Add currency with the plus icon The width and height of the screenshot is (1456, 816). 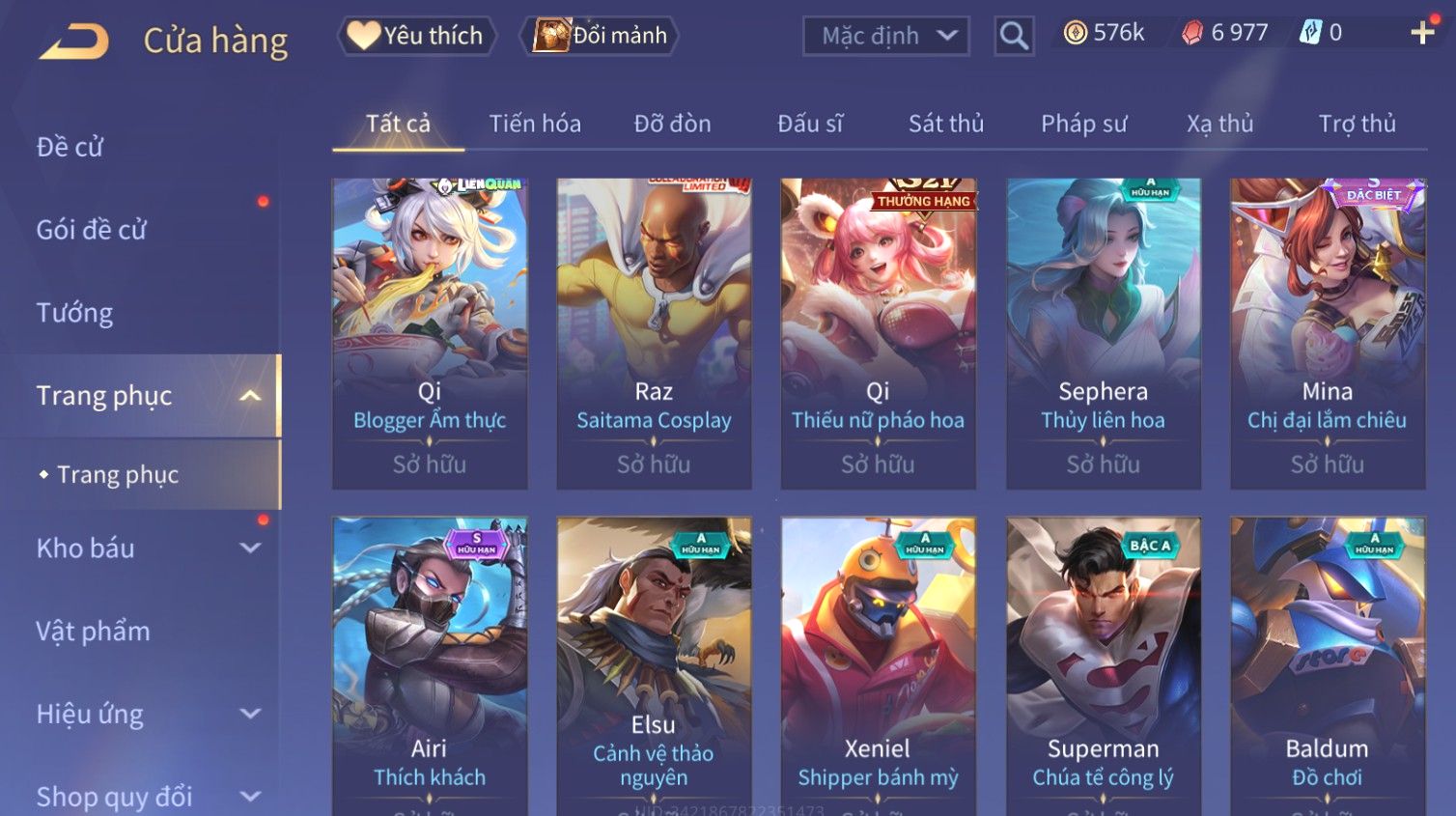pos(1422,33)
